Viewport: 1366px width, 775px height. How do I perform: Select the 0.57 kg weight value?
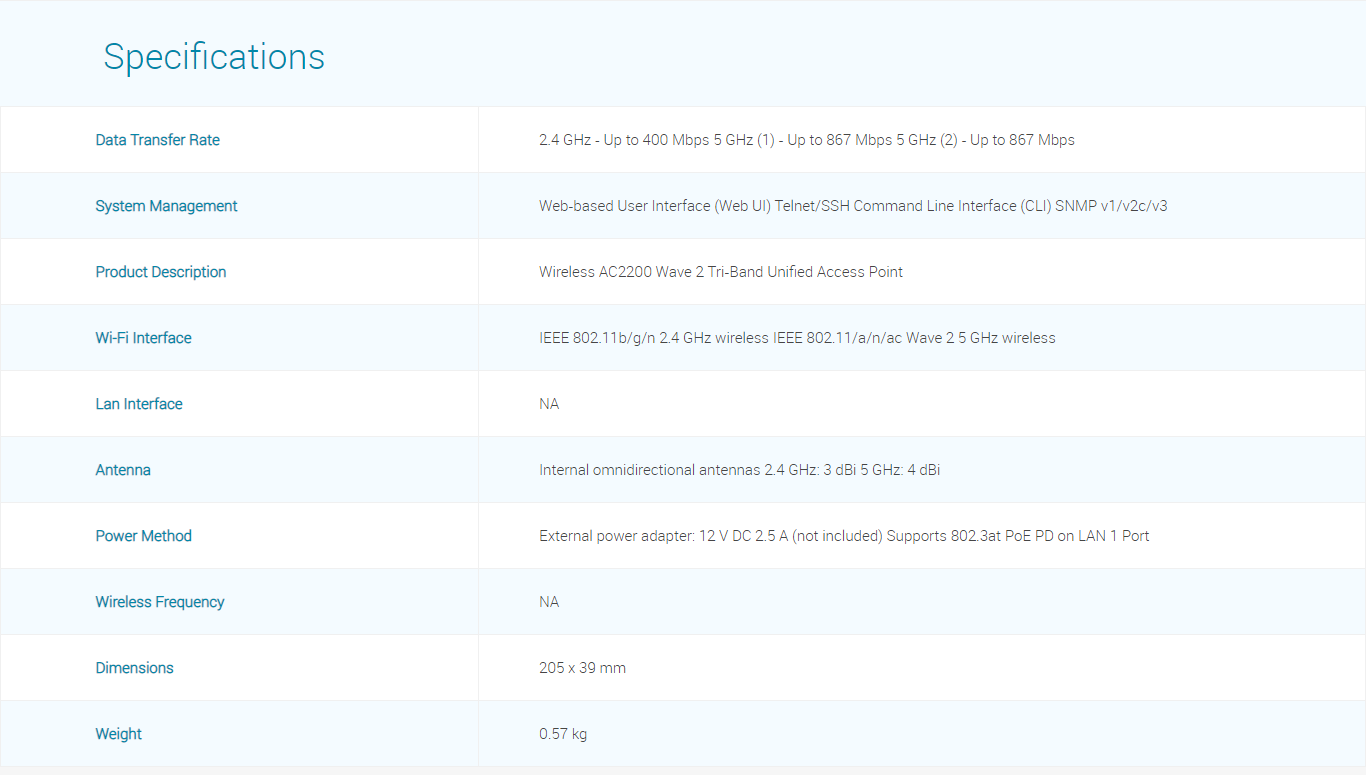(x=563, y=734)
